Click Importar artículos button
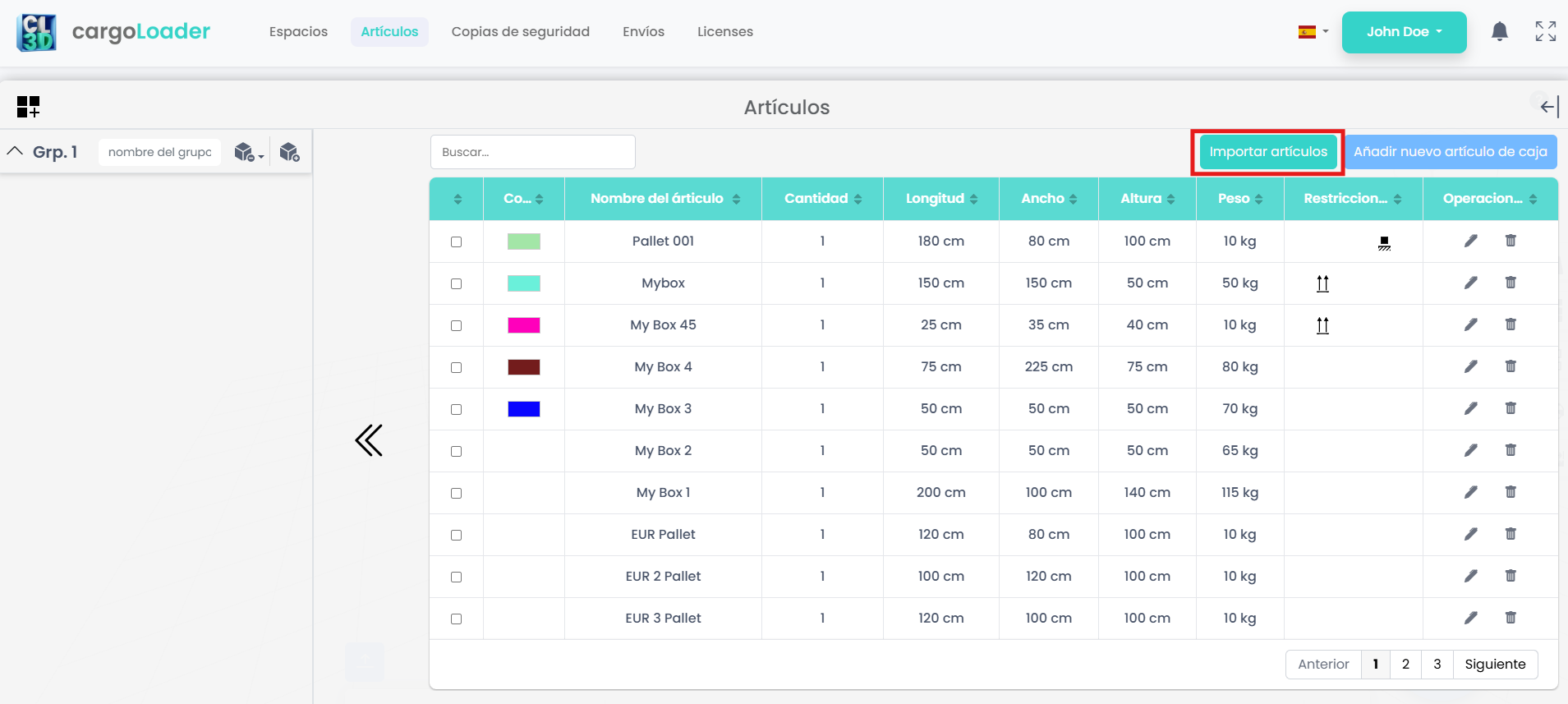 pos(1267,152)
